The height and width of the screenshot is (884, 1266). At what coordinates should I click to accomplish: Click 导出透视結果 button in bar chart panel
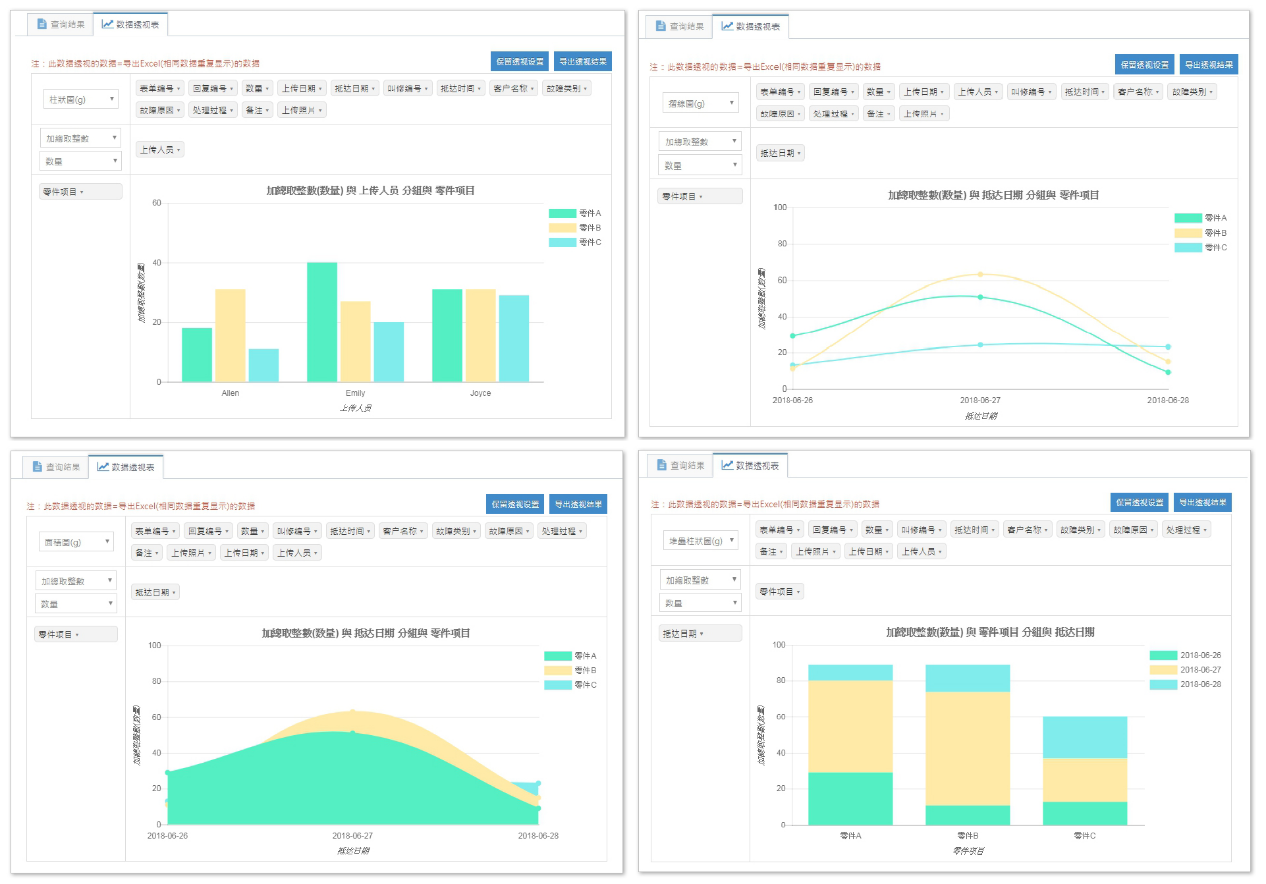click(x=582, y=62)
